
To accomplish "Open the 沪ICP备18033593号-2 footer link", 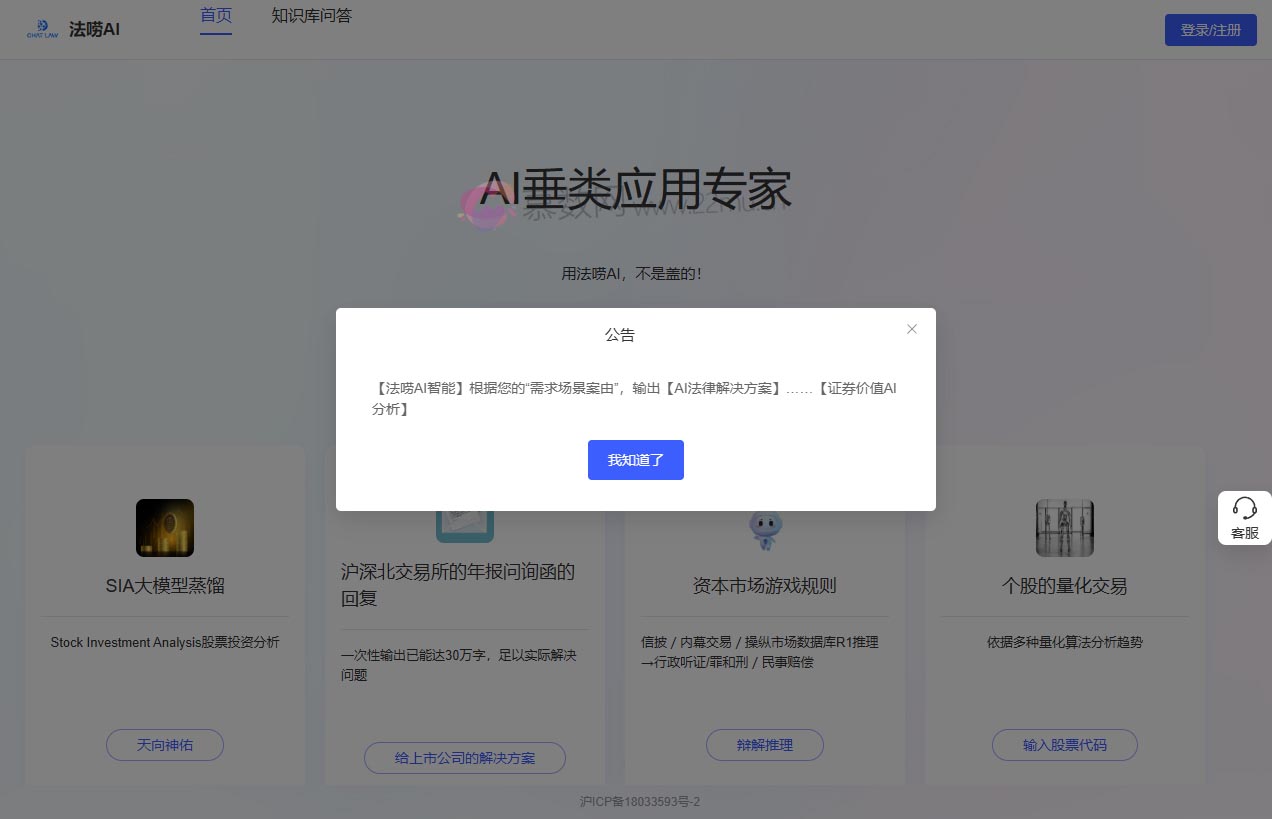I will (x=637, y=801).
